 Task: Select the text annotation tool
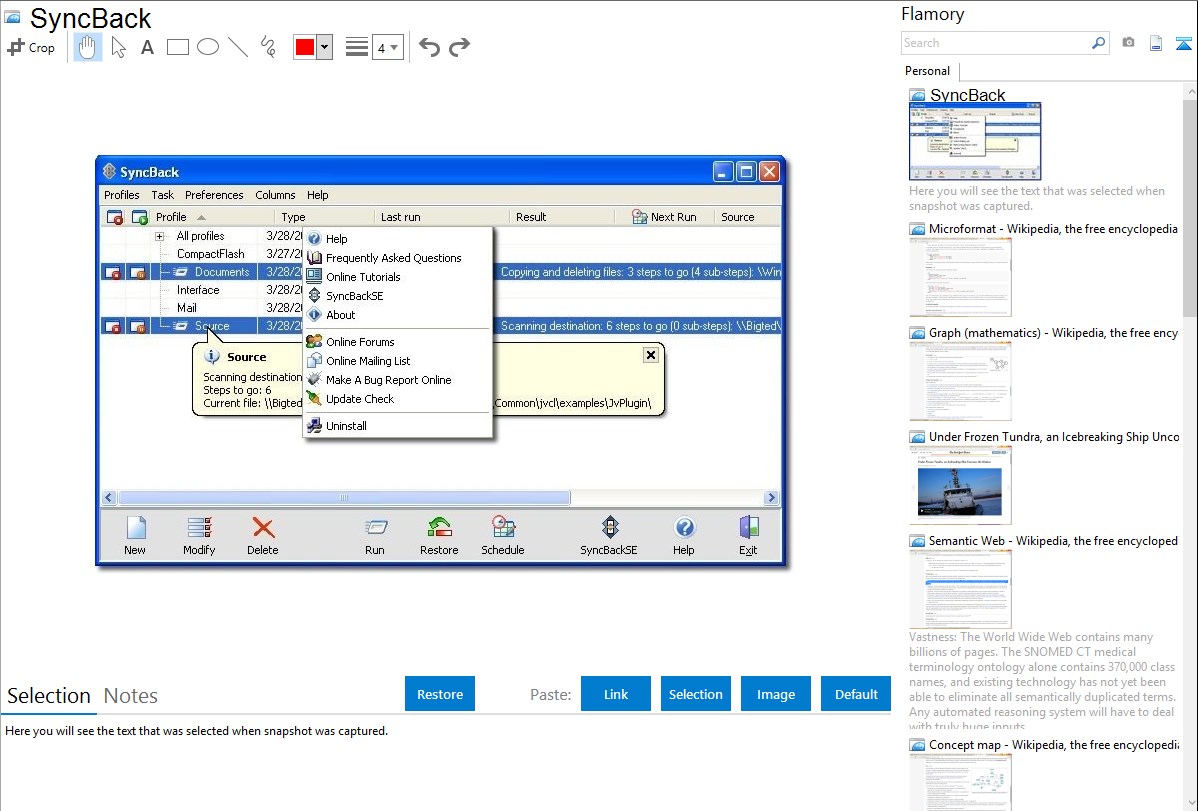point(147,47)
